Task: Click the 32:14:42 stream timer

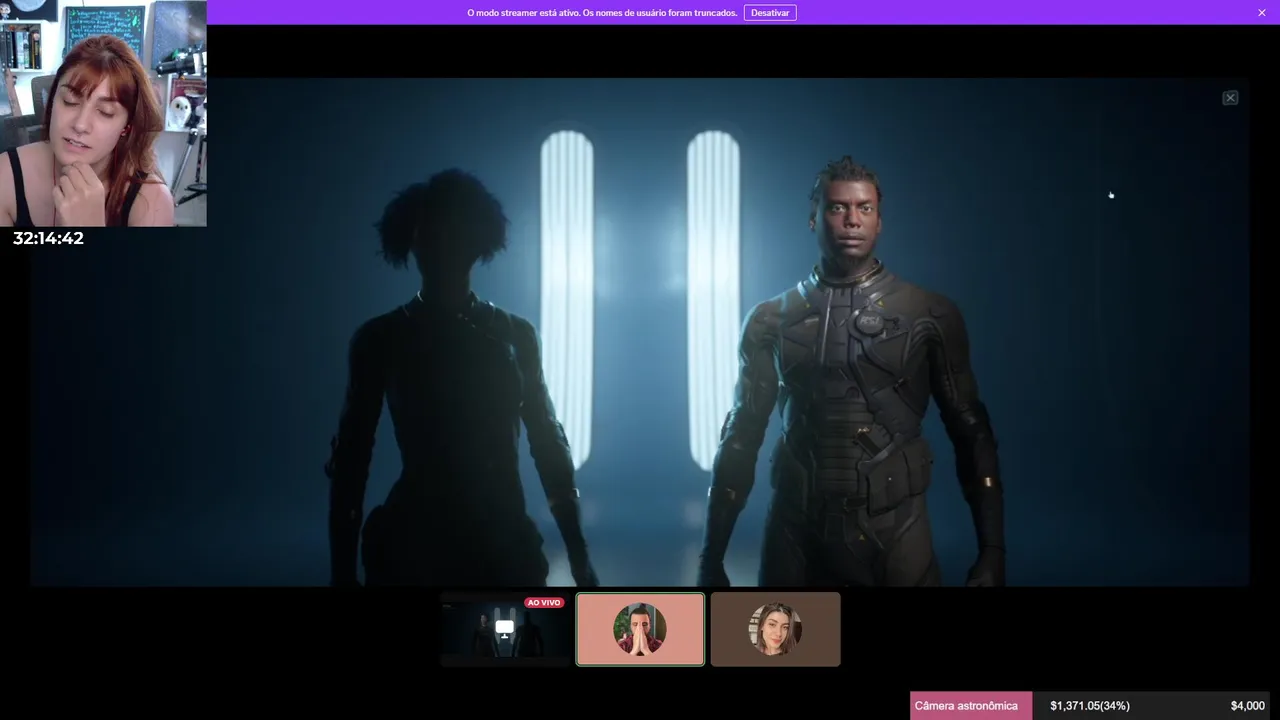Action: 48,238
